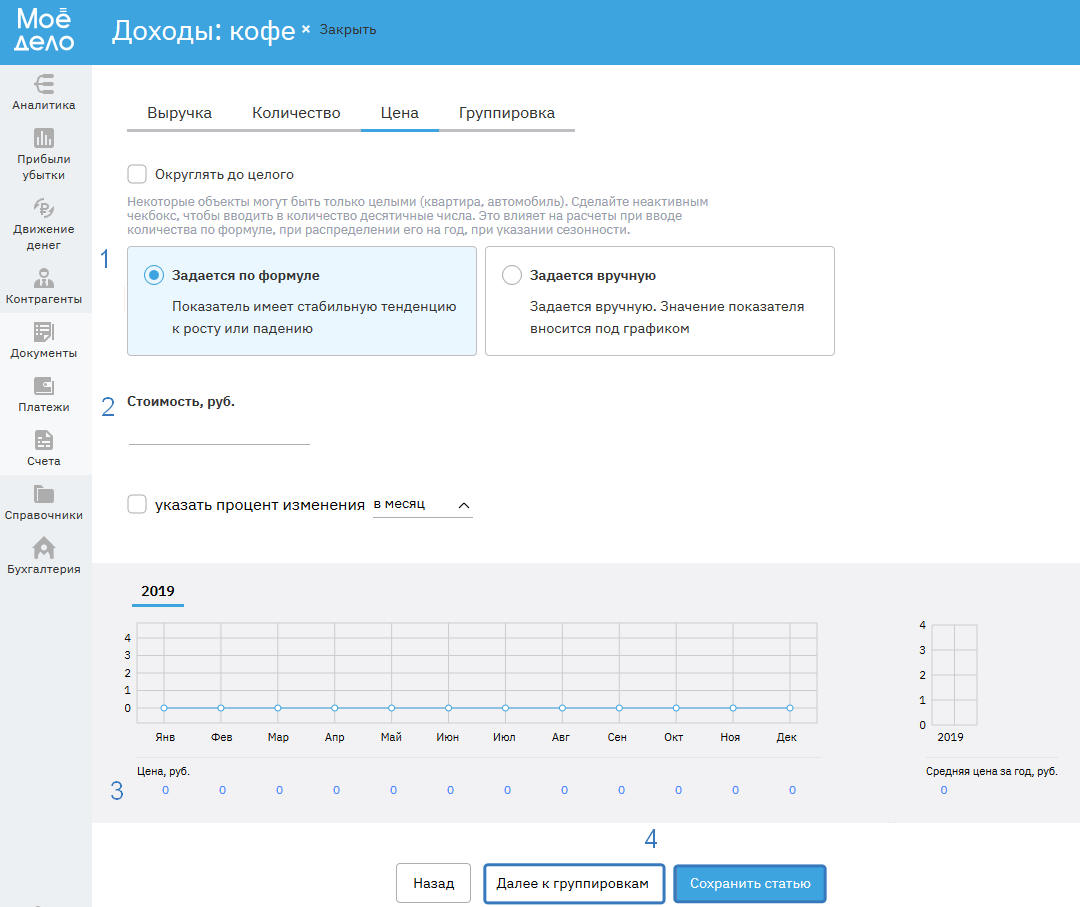Click the Май chart data point

[x=391, y=708]
